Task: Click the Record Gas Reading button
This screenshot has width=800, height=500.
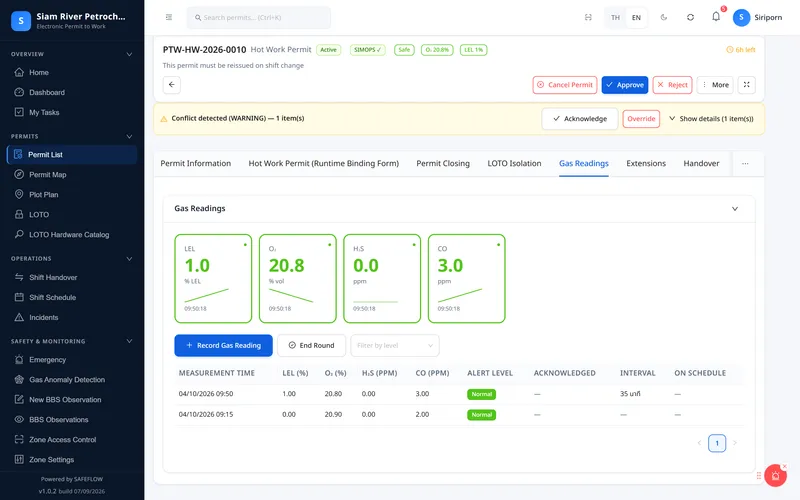Action: (223, 345)
